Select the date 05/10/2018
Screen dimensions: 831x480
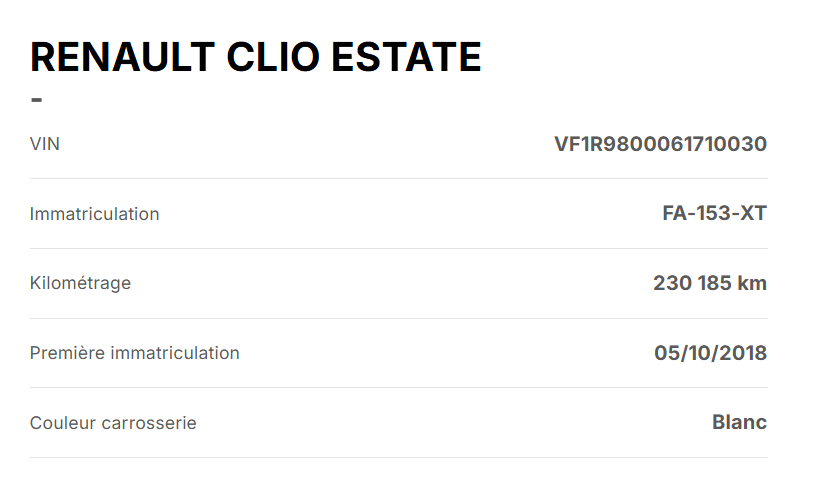point(710,353)
